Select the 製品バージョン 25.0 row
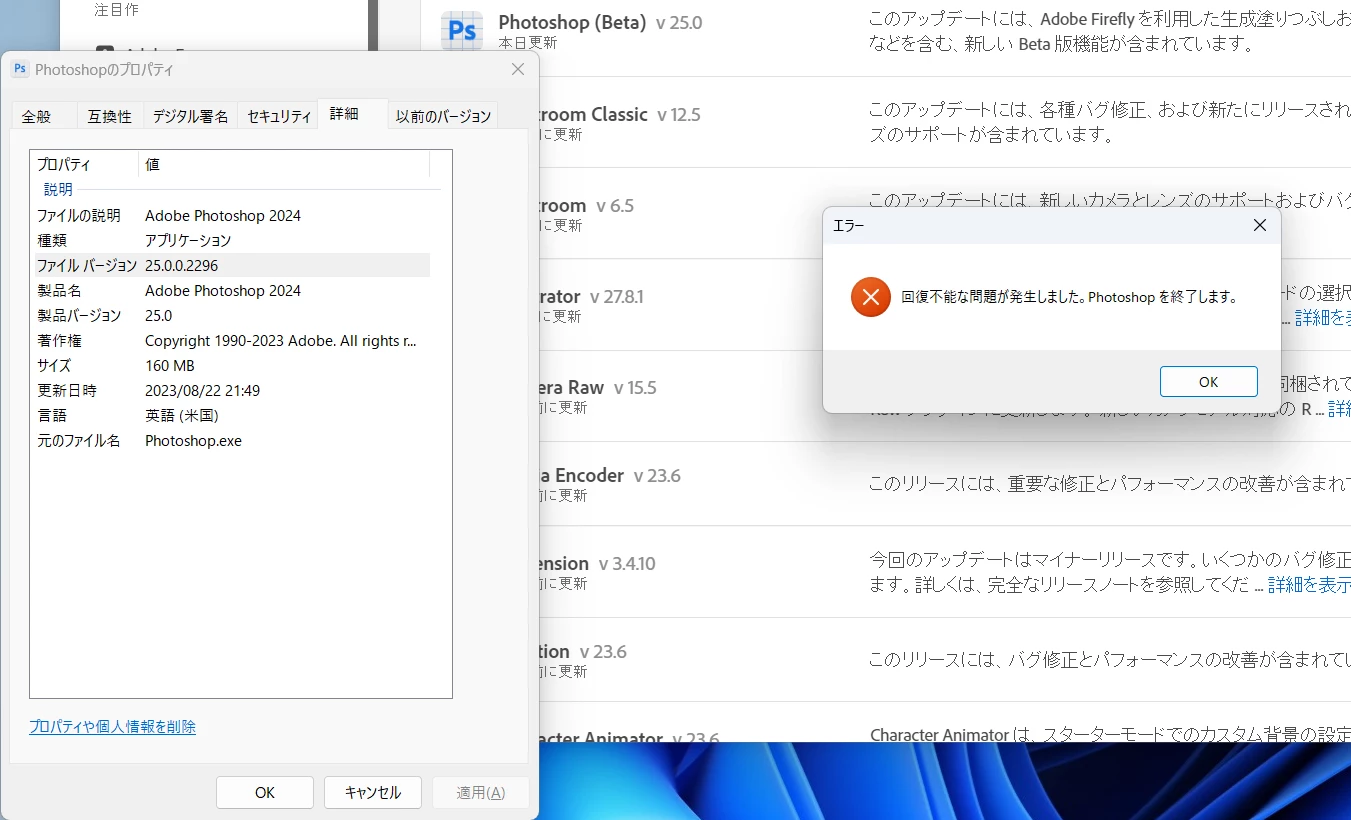The image size is (1351, 820). pyautogui.click(x=231, y=315)
